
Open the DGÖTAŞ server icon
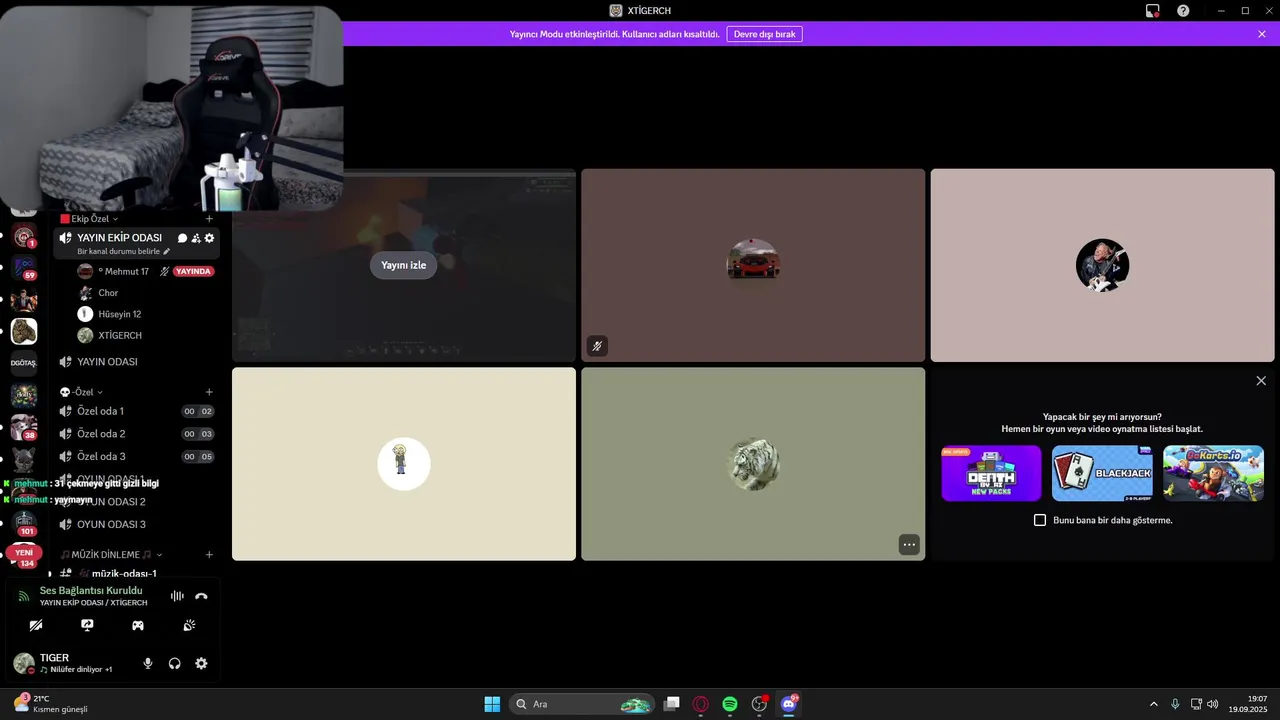point(24,363)
